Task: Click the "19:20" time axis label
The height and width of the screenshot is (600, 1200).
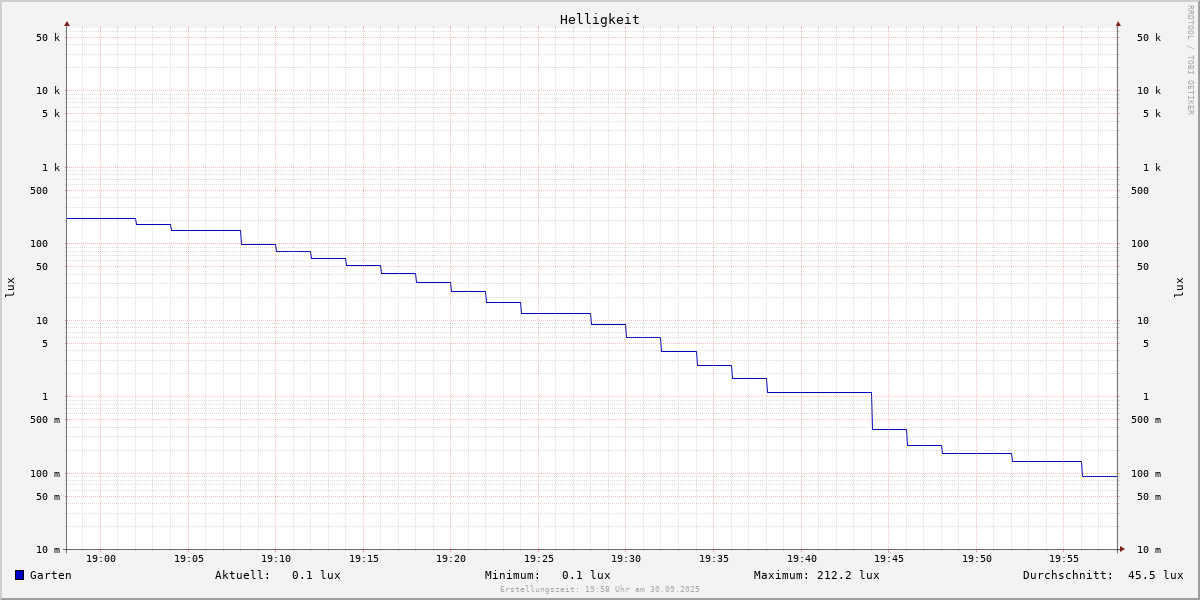Action: pyautogui.click(x=451, y=559)
